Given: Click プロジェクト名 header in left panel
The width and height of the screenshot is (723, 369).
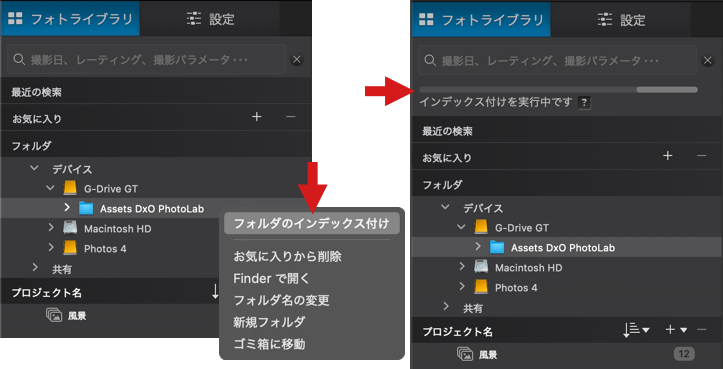Looking at the screenshot, I should (47, 292).
